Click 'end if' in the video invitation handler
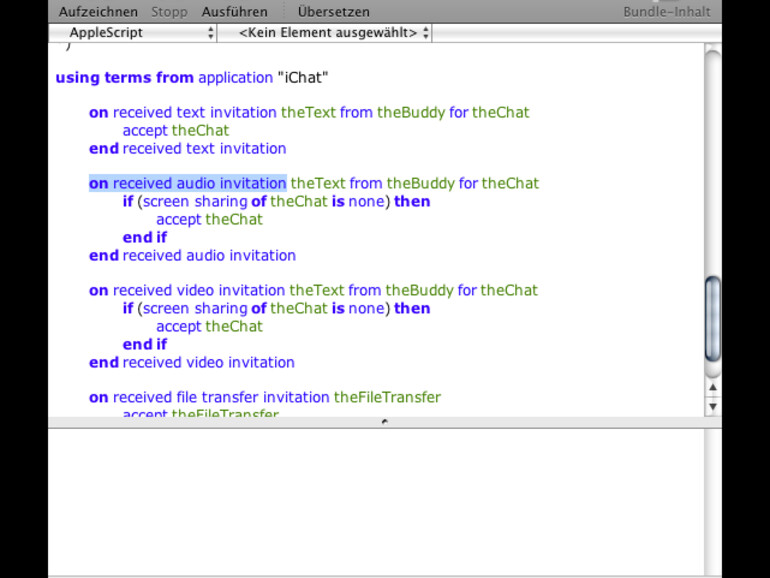770x578 pixels. click(145, 344)
